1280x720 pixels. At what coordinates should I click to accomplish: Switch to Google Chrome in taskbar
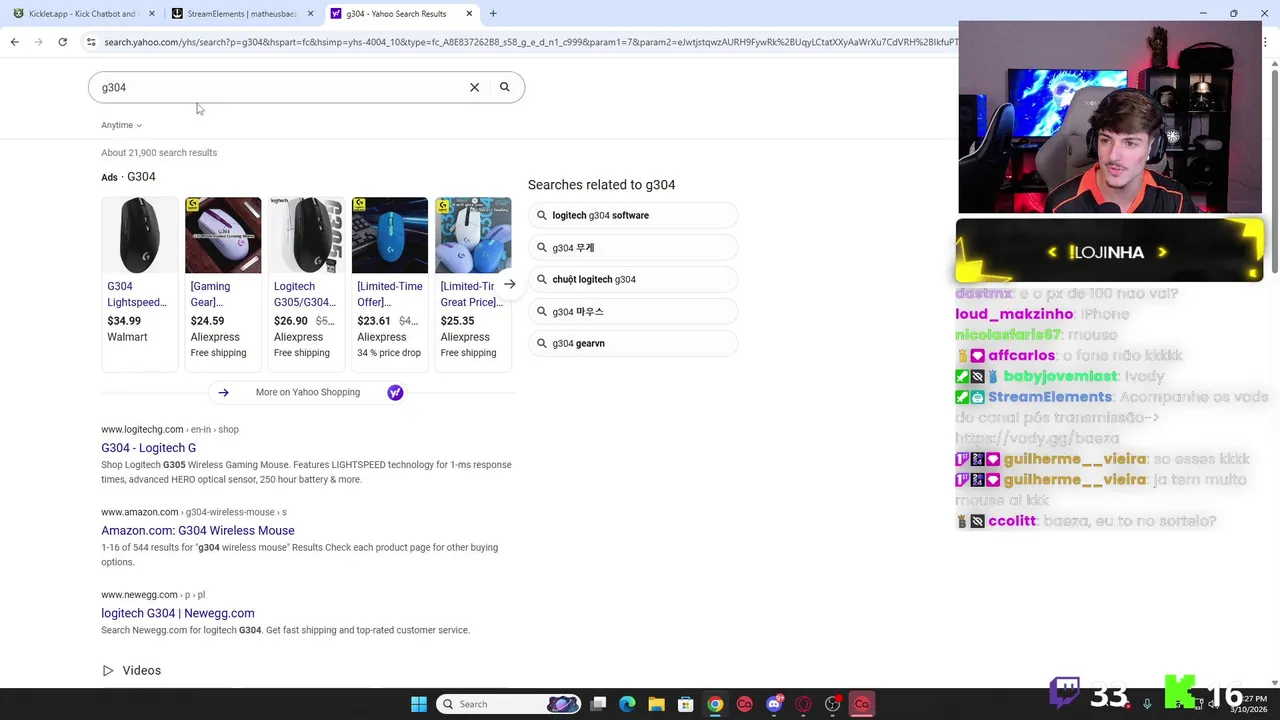[x=715, y=704]
